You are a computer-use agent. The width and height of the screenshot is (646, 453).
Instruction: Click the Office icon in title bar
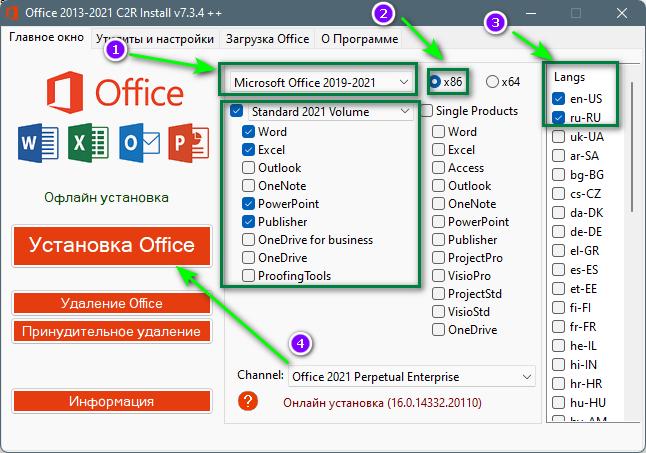(12, 13)
